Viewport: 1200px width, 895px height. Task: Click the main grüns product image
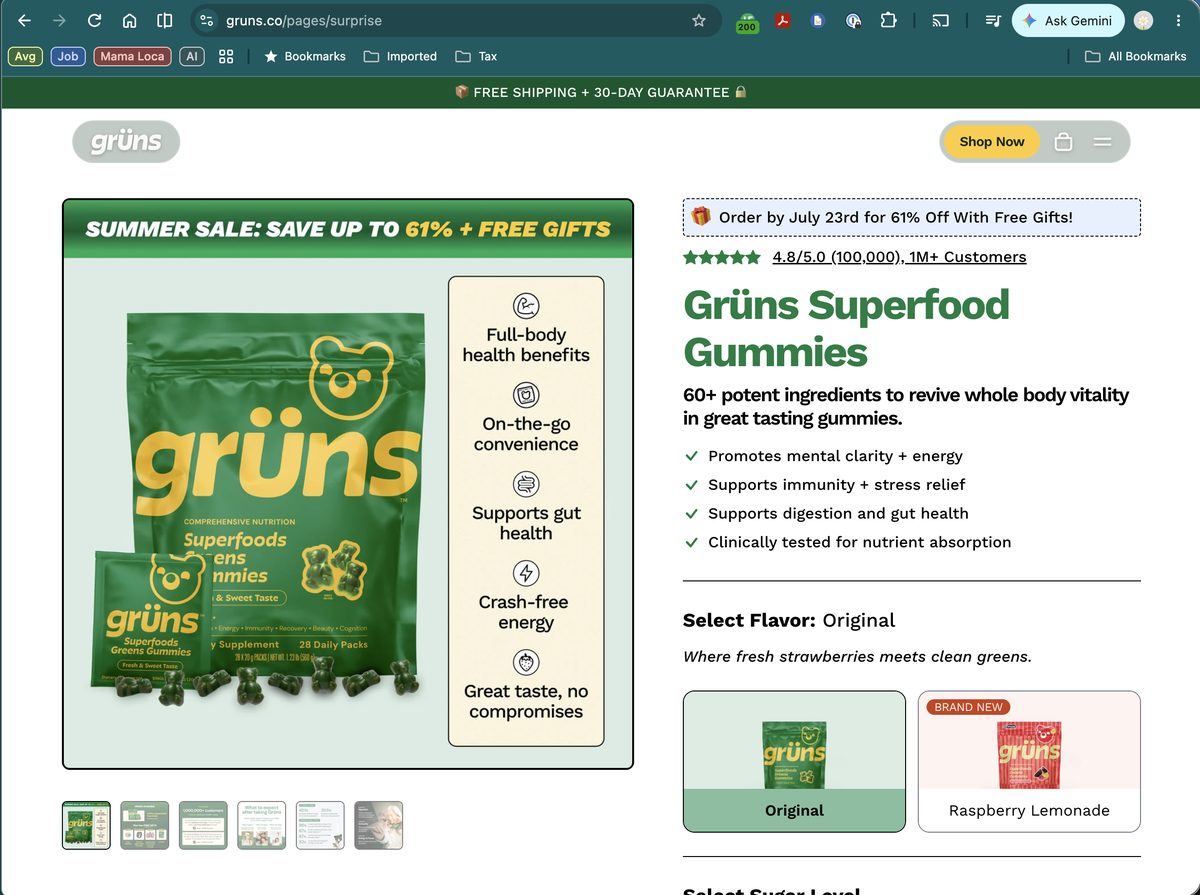point(348,484)
